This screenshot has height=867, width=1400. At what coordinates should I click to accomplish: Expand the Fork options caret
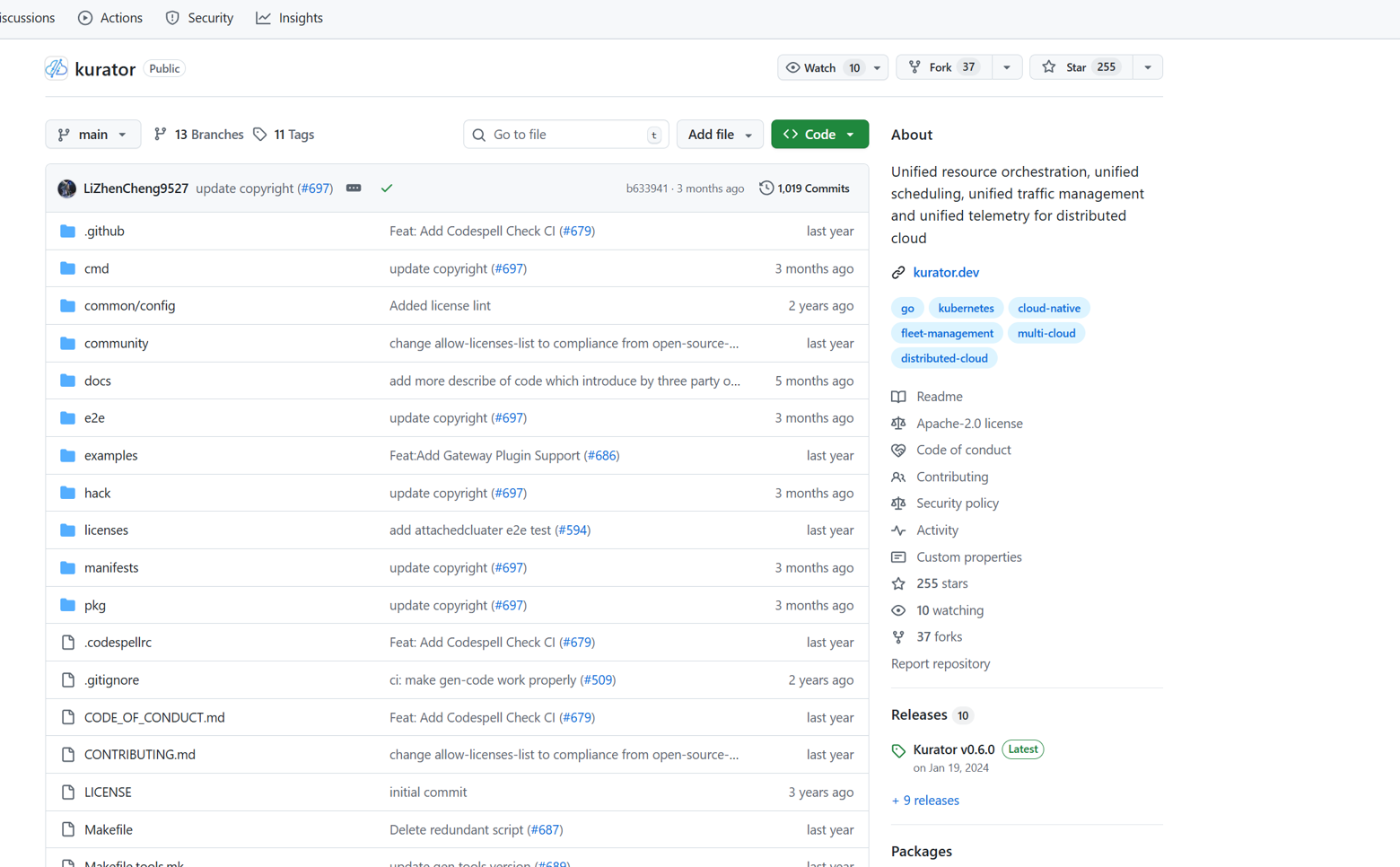click(x=1007, y=67)
